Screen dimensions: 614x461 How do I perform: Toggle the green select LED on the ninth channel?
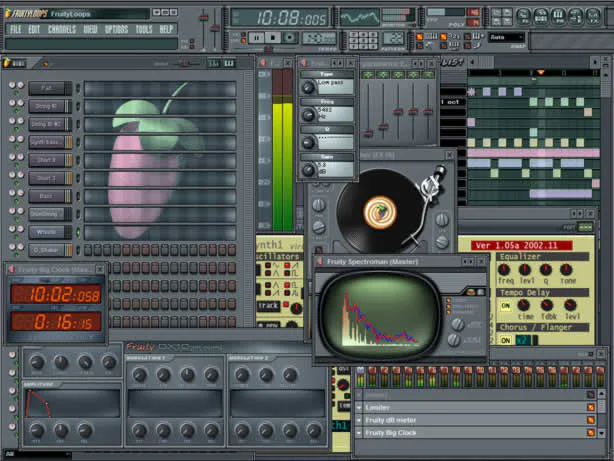click(78, 232)
